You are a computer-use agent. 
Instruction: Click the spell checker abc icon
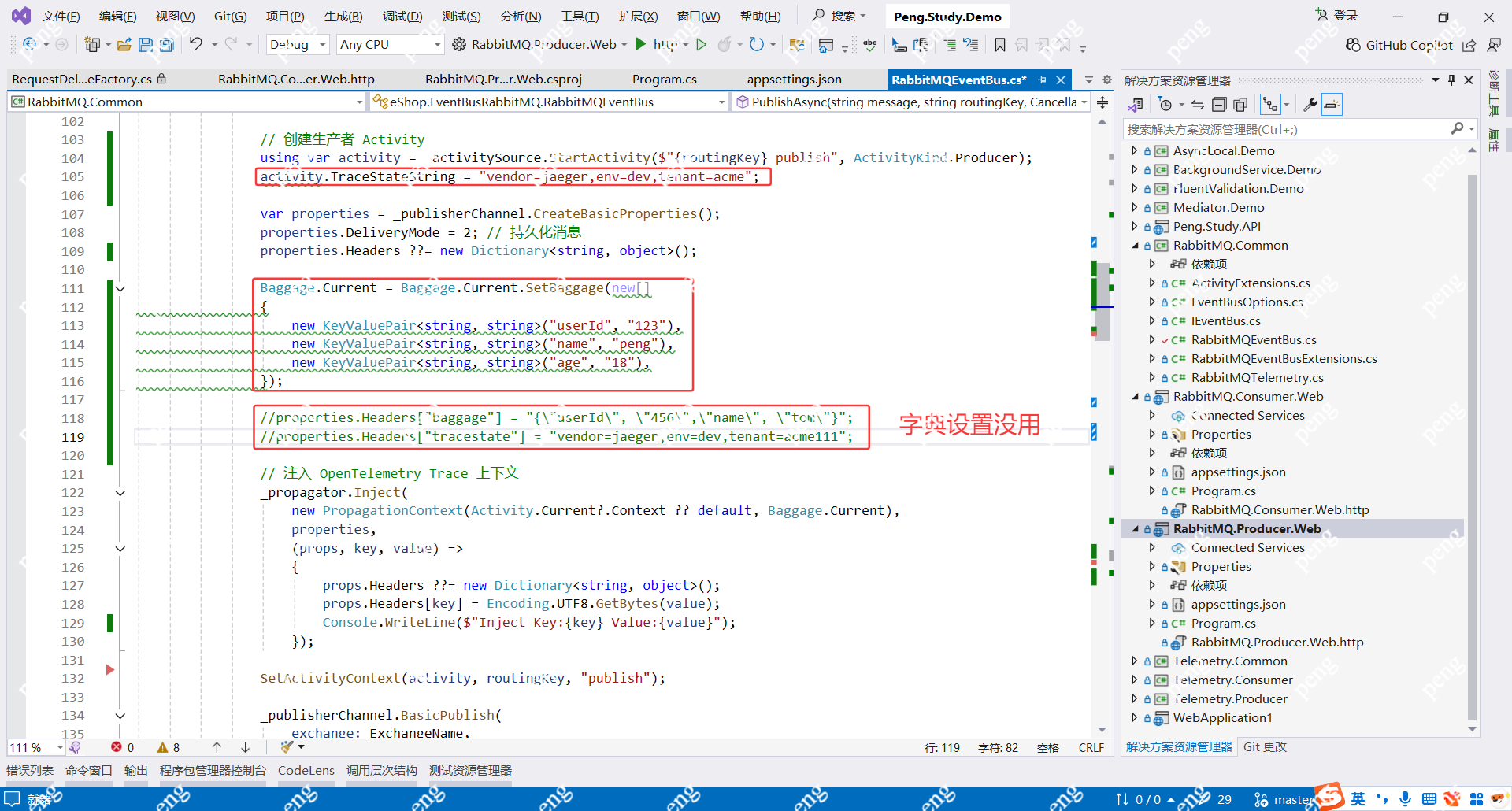point(869,45)
